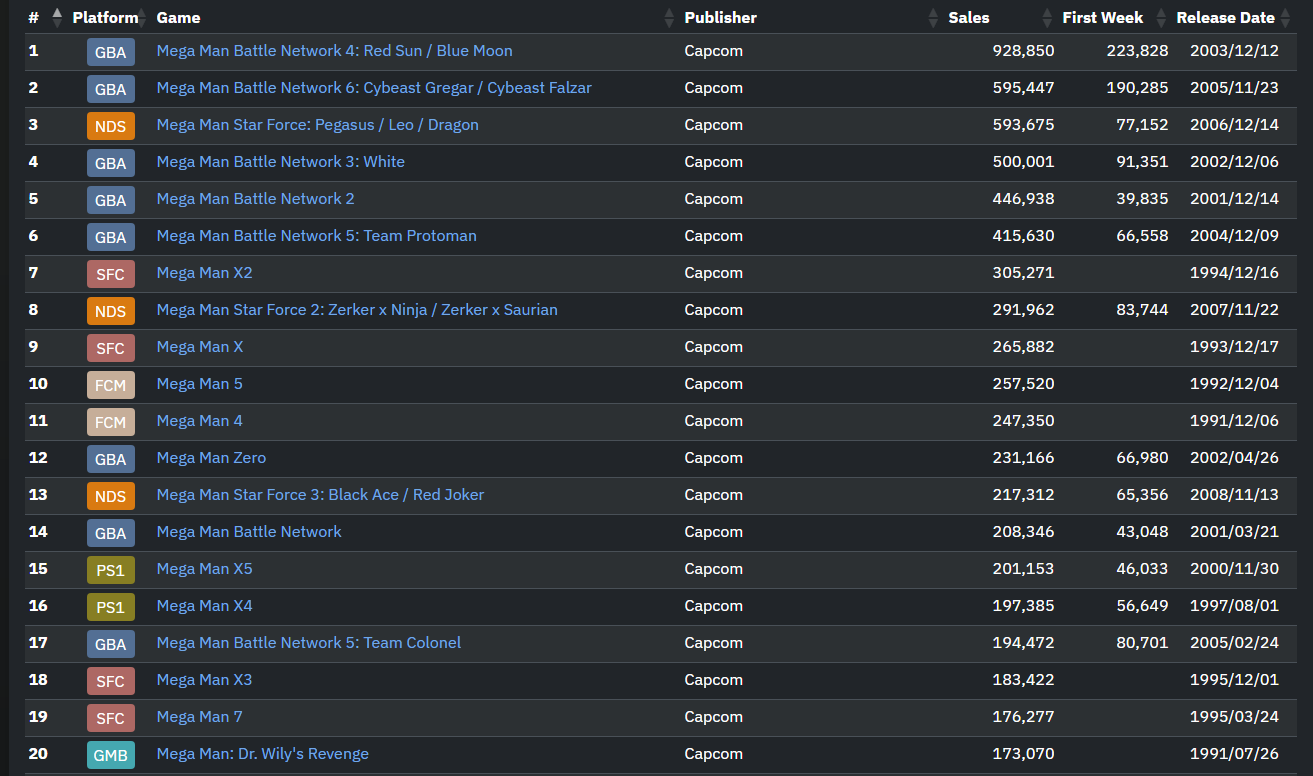Select the GMB badge for Dr. Wily's Revenge
Viewport: 1313px width, 776px height.
point(111,755)
